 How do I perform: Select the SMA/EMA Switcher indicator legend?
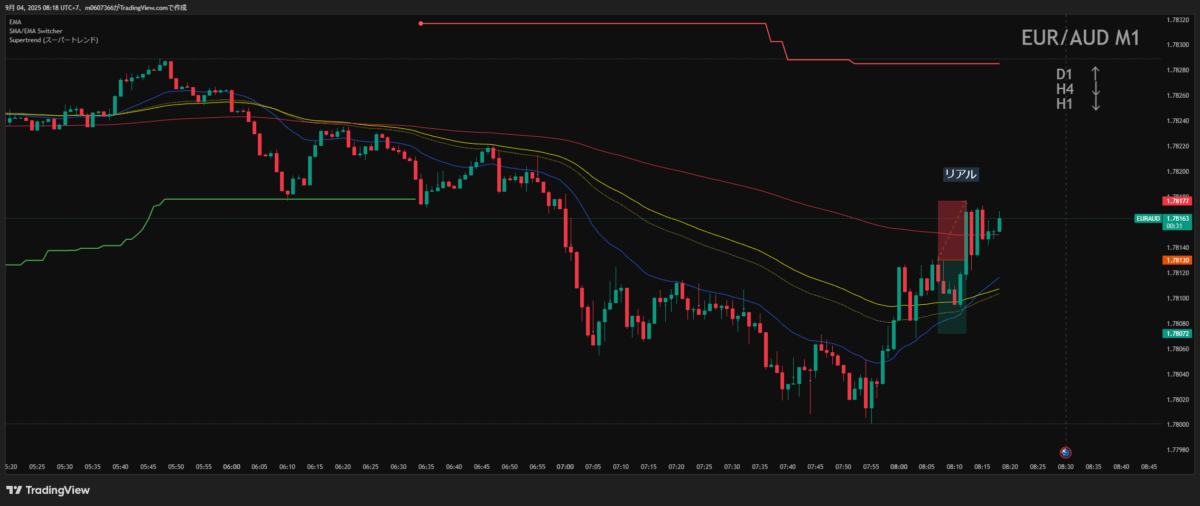(34, 31)
